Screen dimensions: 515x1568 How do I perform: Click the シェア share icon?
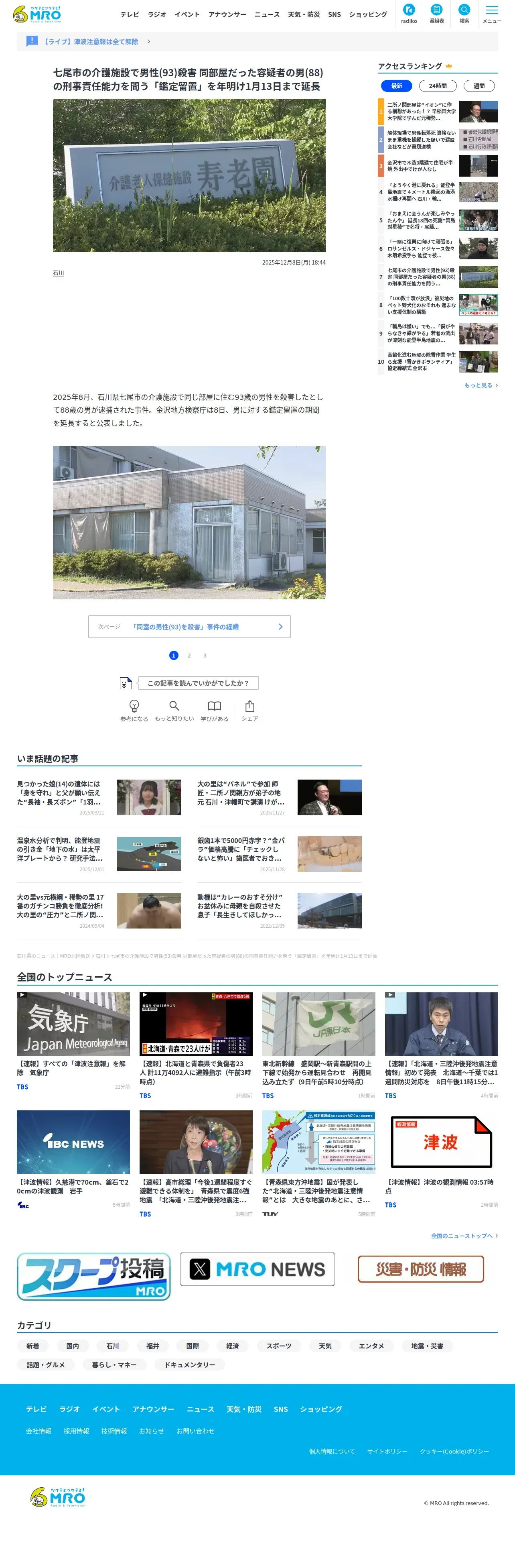click(x=250, y=706)
